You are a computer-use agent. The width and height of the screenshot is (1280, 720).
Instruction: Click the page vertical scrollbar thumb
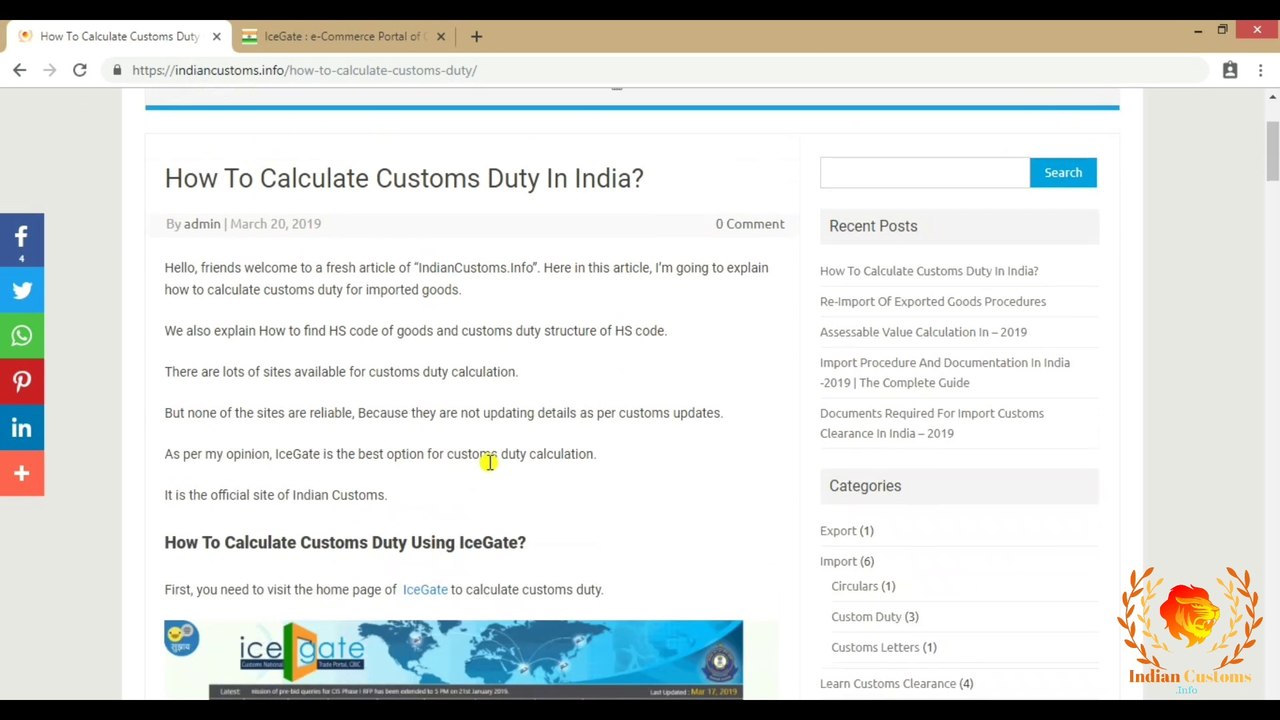click(1272, 152)
